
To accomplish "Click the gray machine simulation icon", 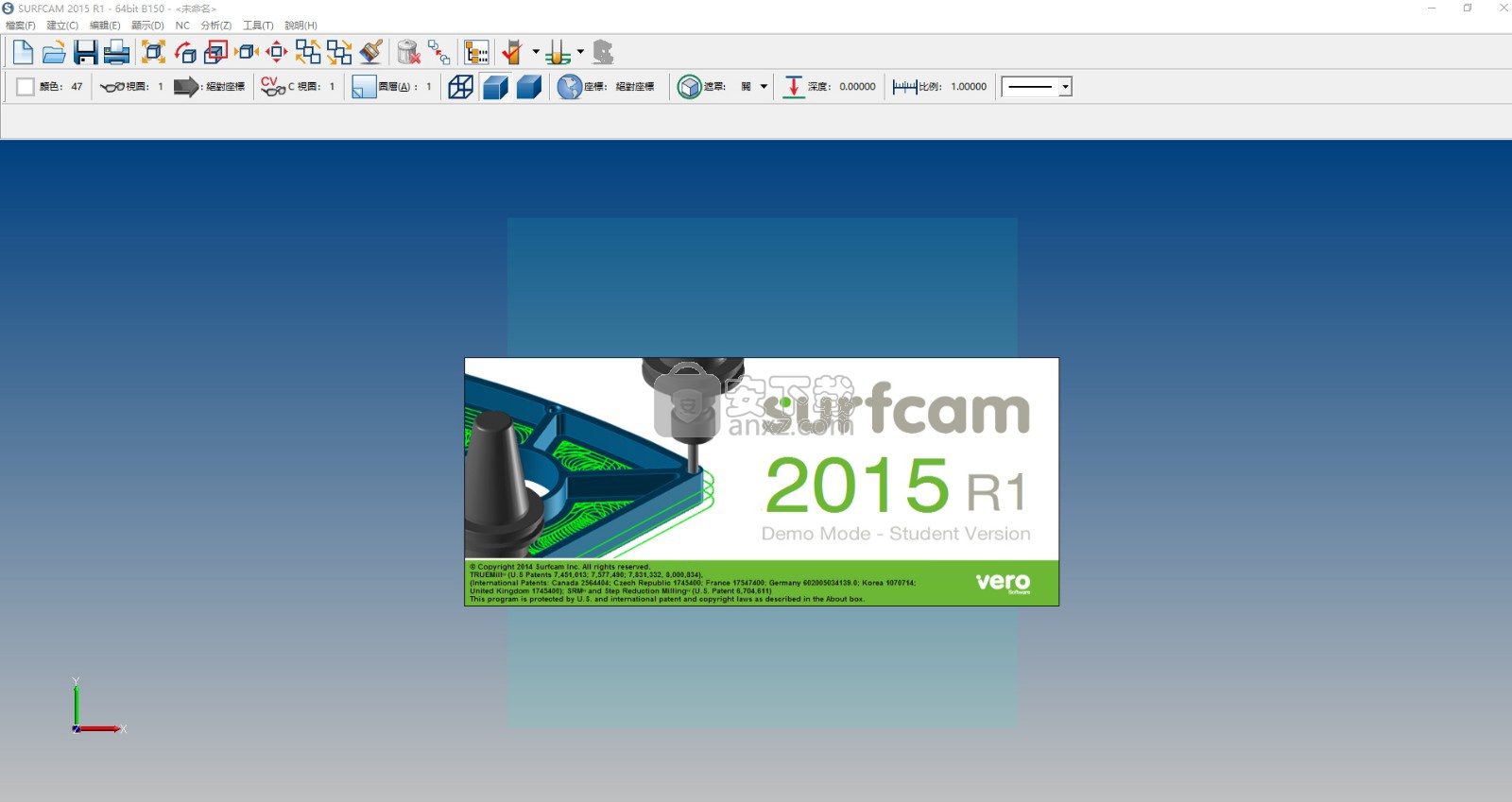I will 603,53.
